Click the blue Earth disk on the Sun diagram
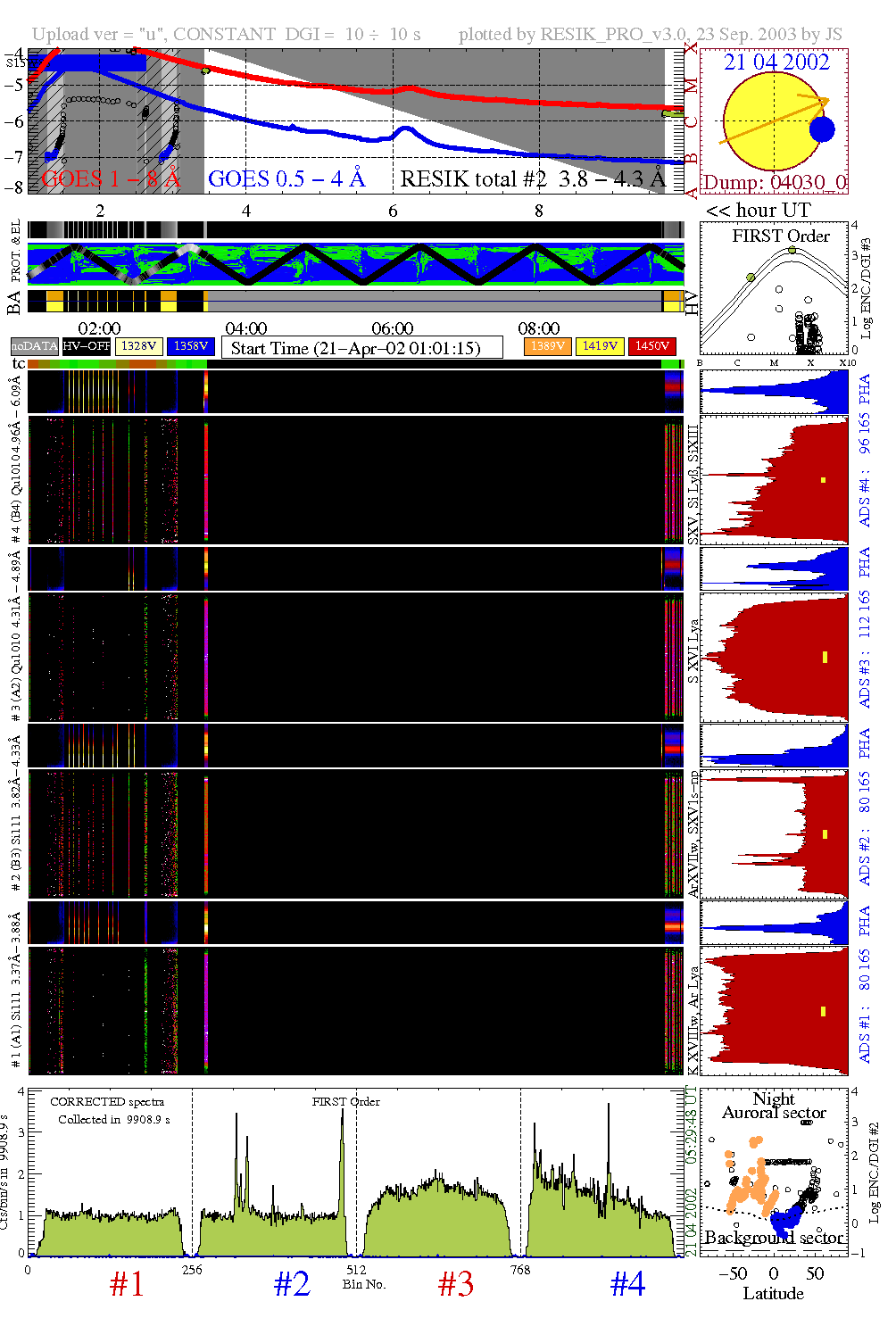 coord(822,129)
